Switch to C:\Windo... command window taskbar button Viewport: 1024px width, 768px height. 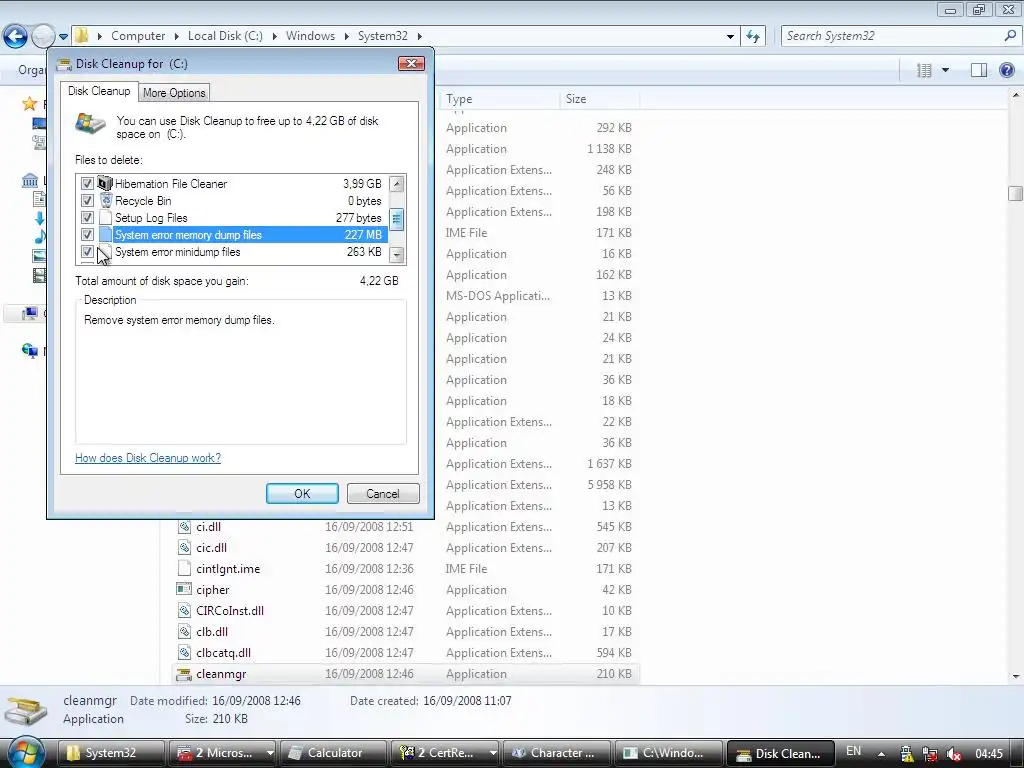pyautogui.click(x=669, y=753)
